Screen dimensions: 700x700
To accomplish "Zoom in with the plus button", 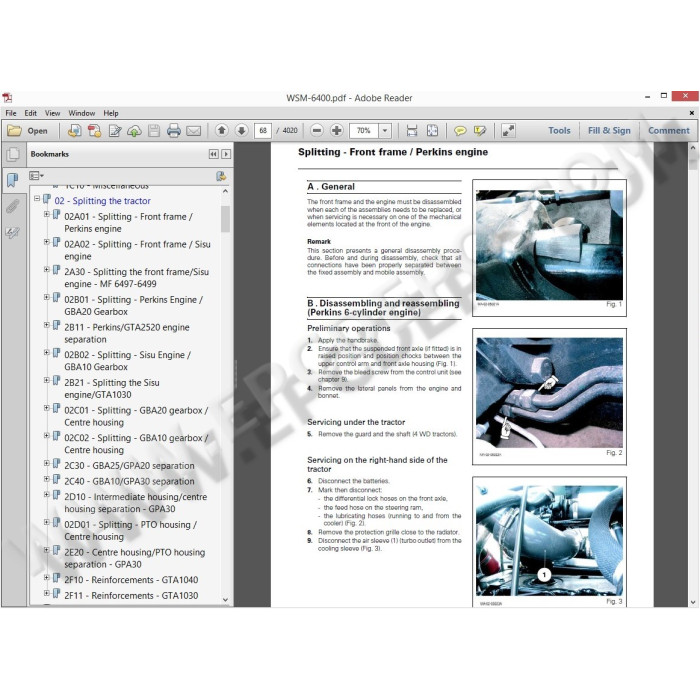I will click(x=337, y=130).
